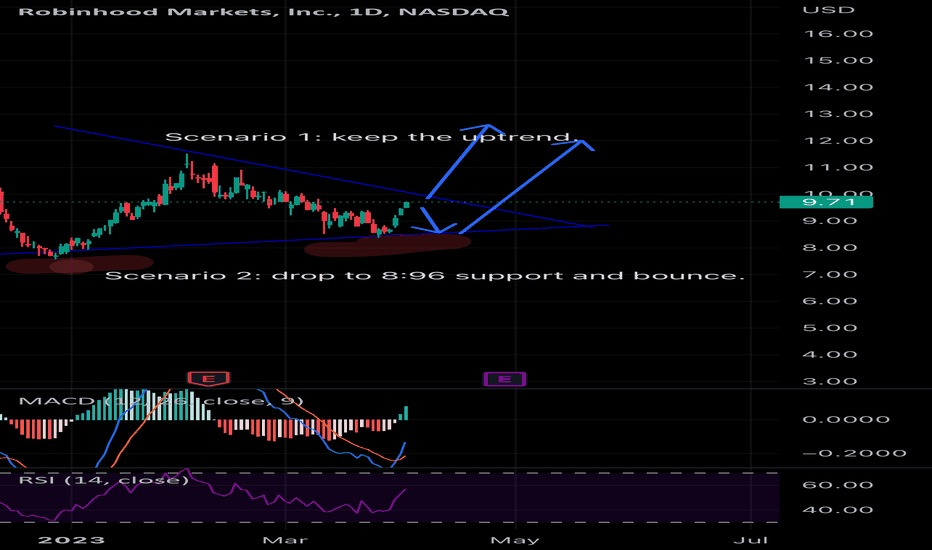Click the 15.00 price axis label
This screenshot has width=932, height=550.
[838, 61]
